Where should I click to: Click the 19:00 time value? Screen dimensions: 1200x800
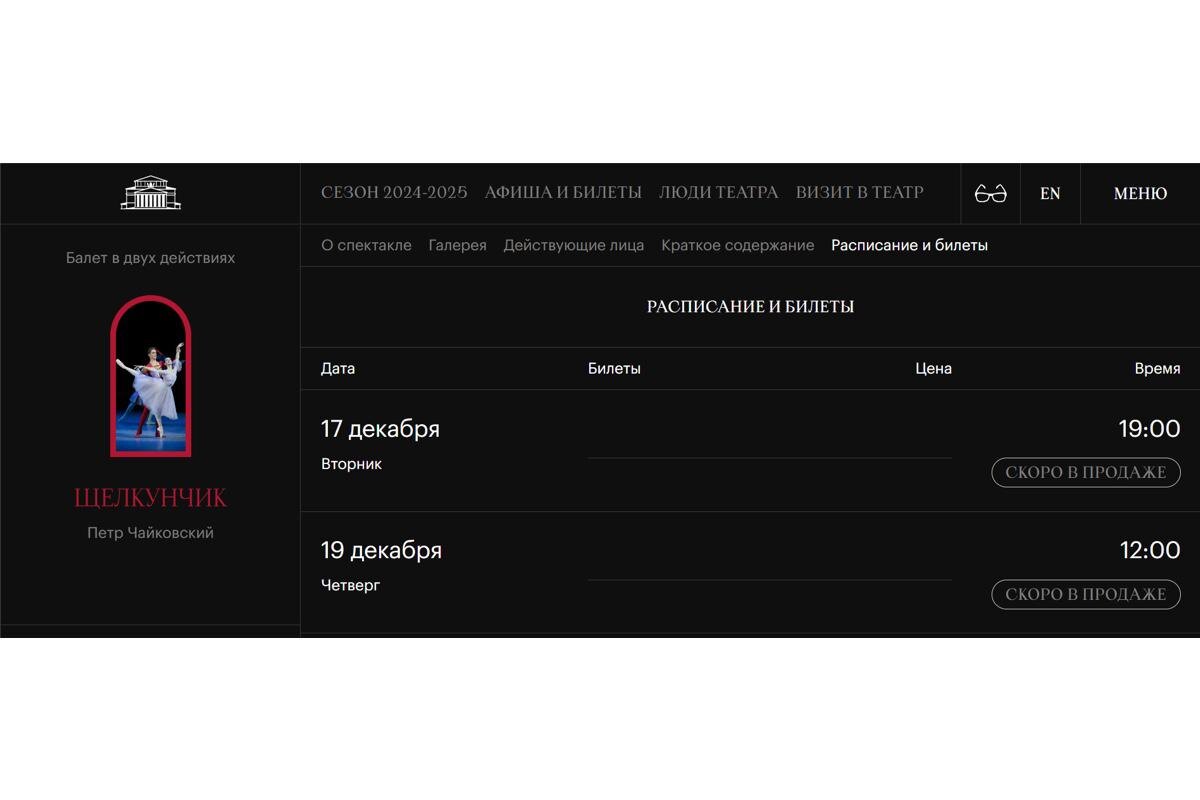[x=1149, y=429]
